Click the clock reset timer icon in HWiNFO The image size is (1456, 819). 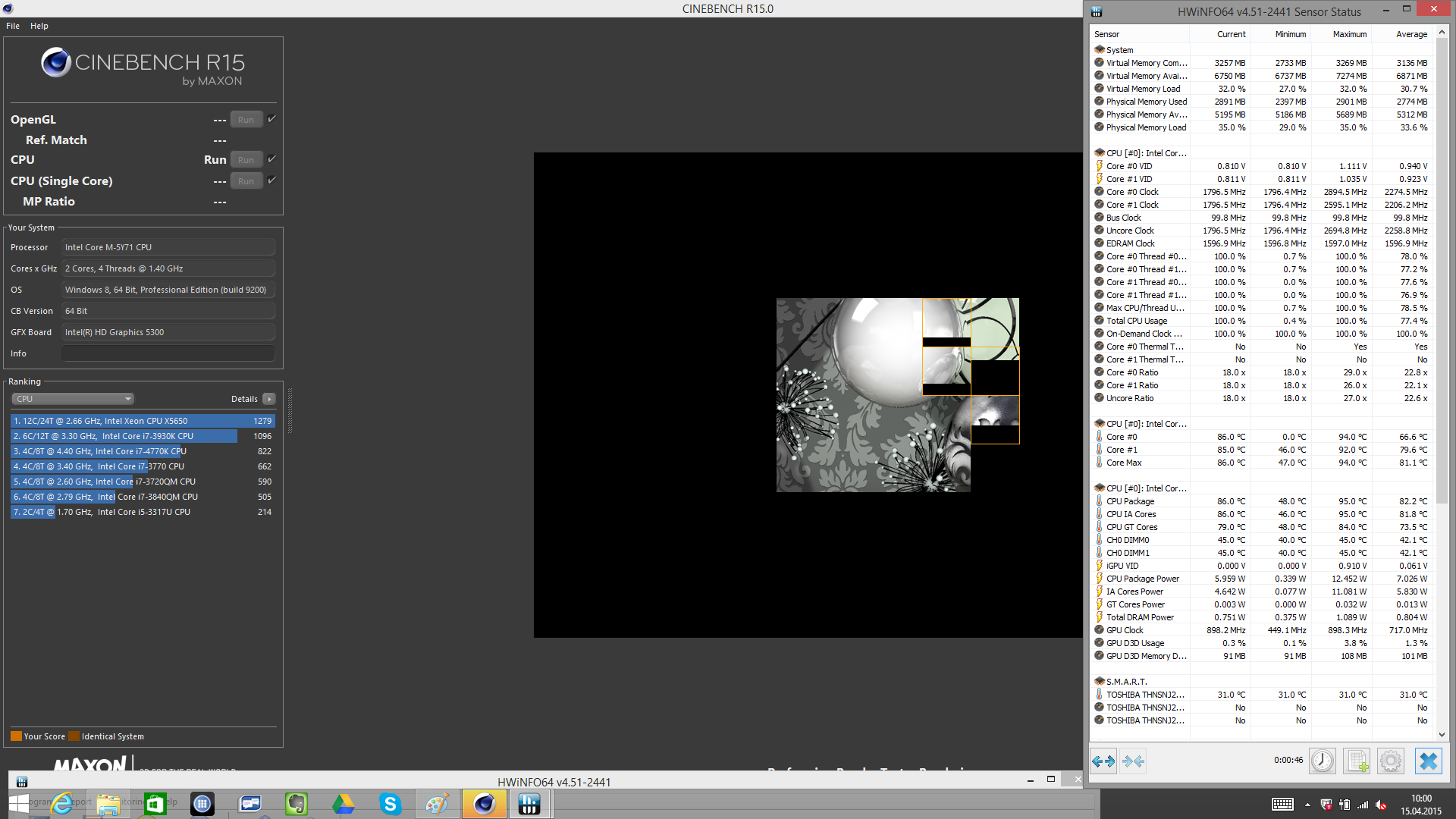1323,761
